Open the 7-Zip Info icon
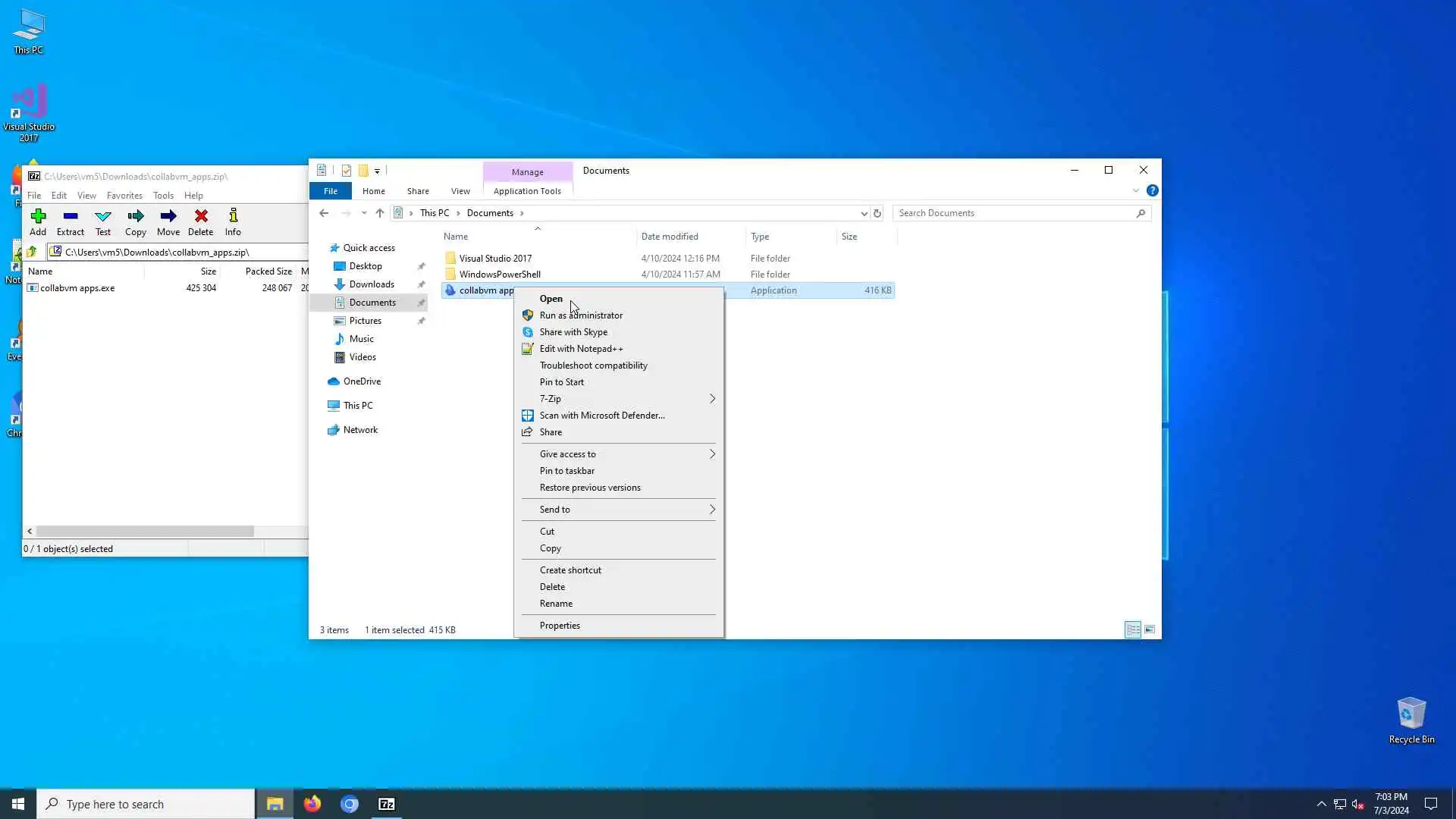The height and width of the screenshot is (819, 1456). click(x=233, y=222)
